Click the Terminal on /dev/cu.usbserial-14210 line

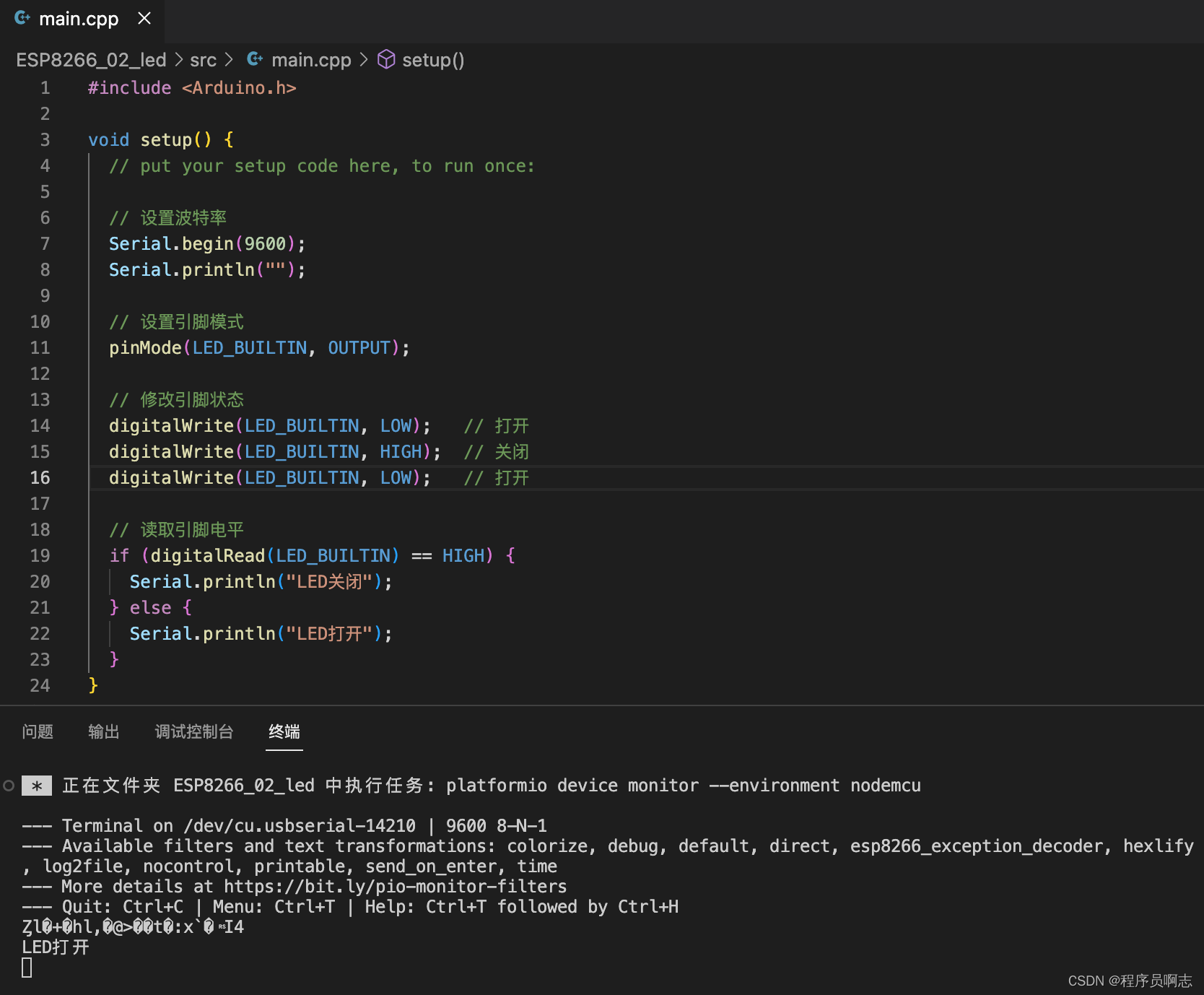[x=284, y=826]
